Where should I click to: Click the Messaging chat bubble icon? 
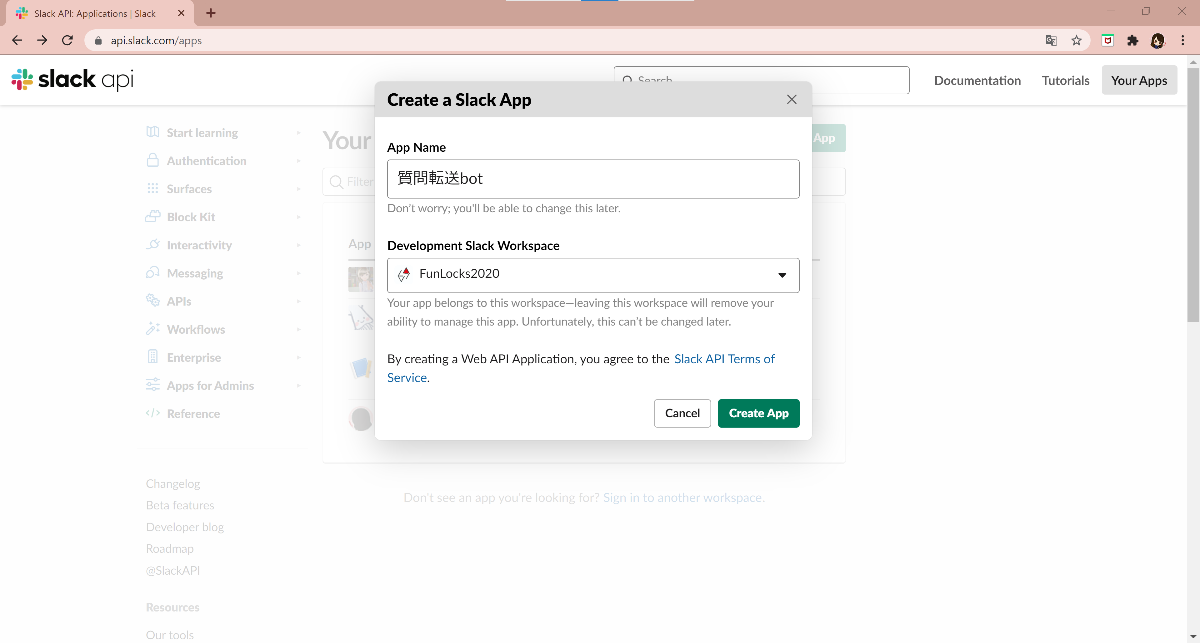click(153, 272)
